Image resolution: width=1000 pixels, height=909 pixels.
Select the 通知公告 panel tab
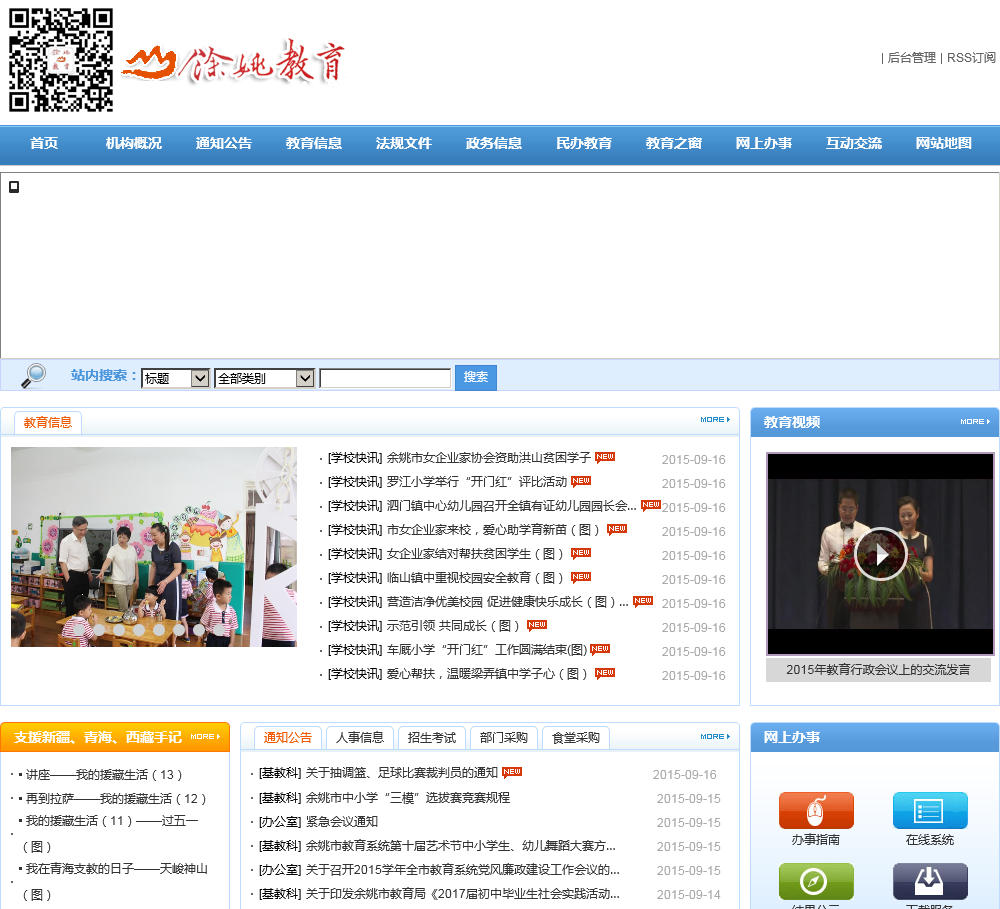[288, 737]
